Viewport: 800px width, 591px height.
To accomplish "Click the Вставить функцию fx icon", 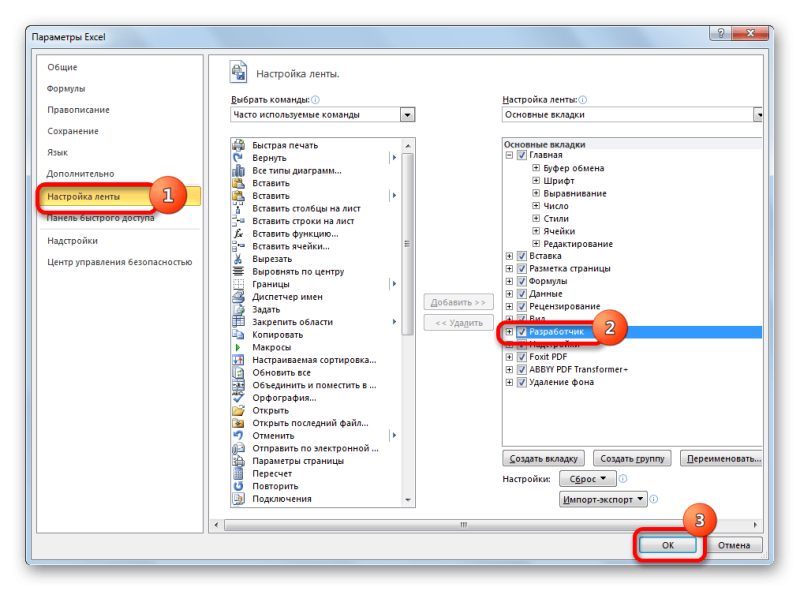I will (238, 234).
